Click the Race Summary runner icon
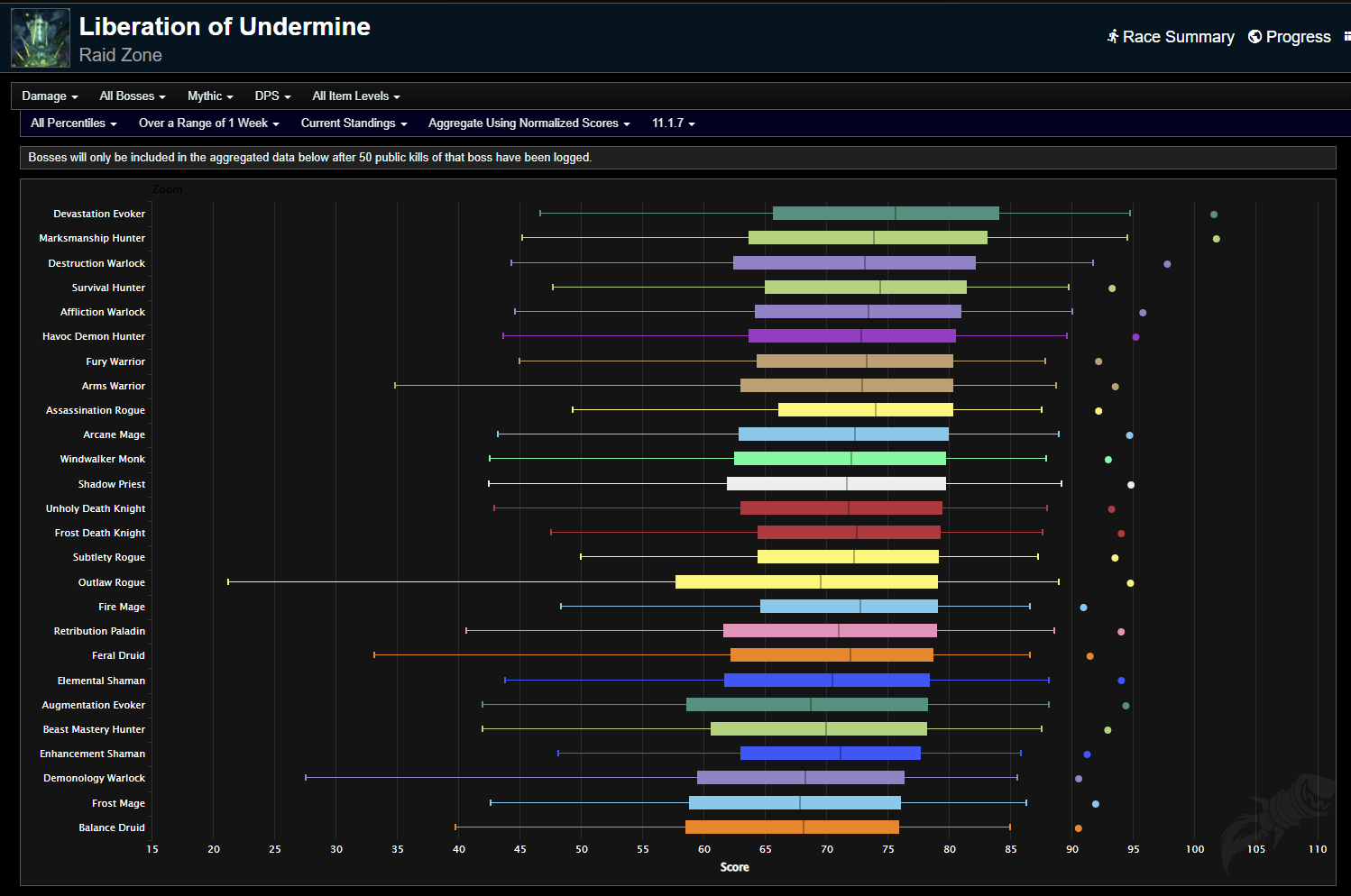Viewport: 1351px width, 896px height. click(x=1113, y=37)
